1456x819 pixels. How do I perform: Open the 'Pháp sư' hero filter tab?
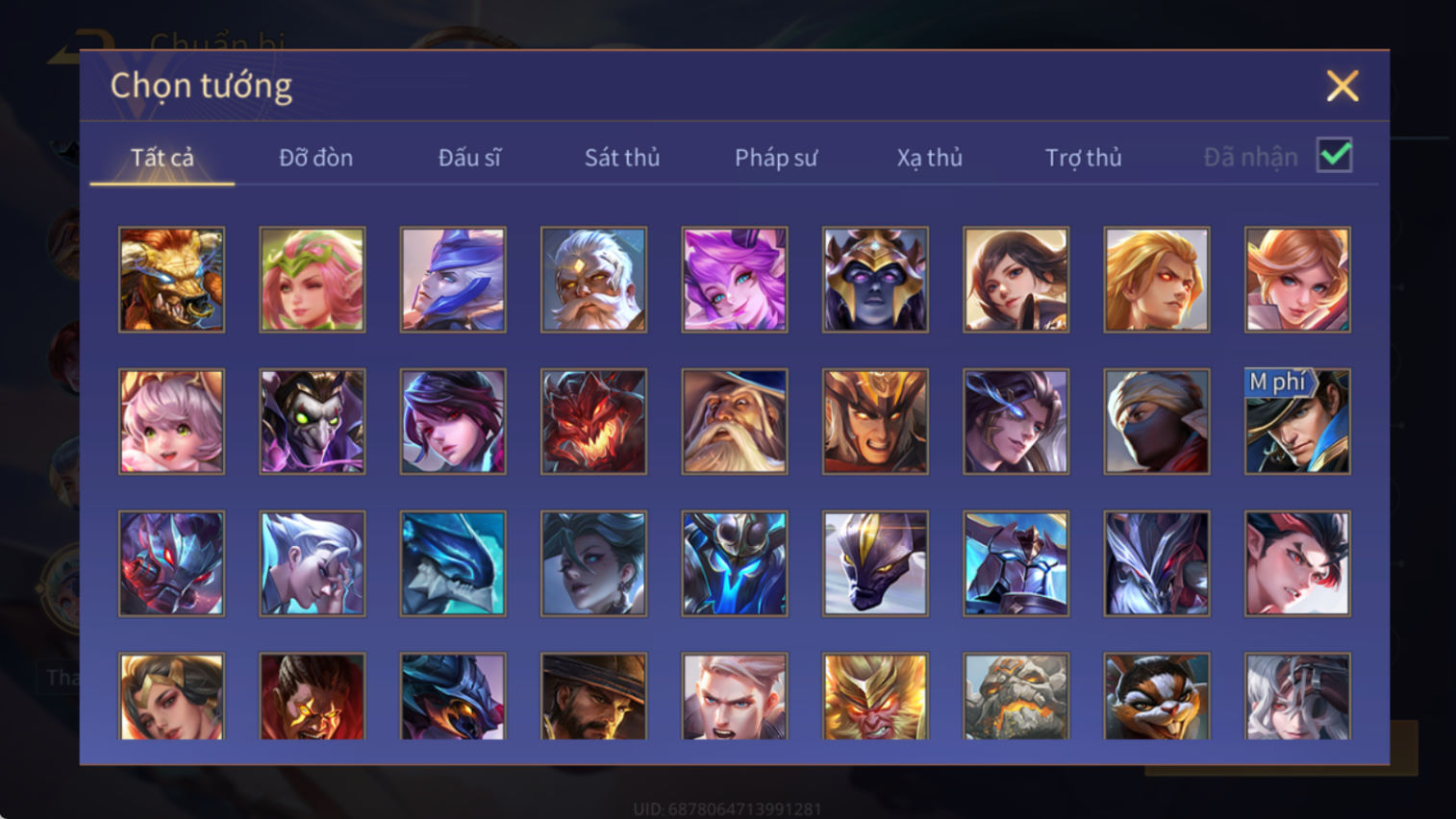(776, 158)
